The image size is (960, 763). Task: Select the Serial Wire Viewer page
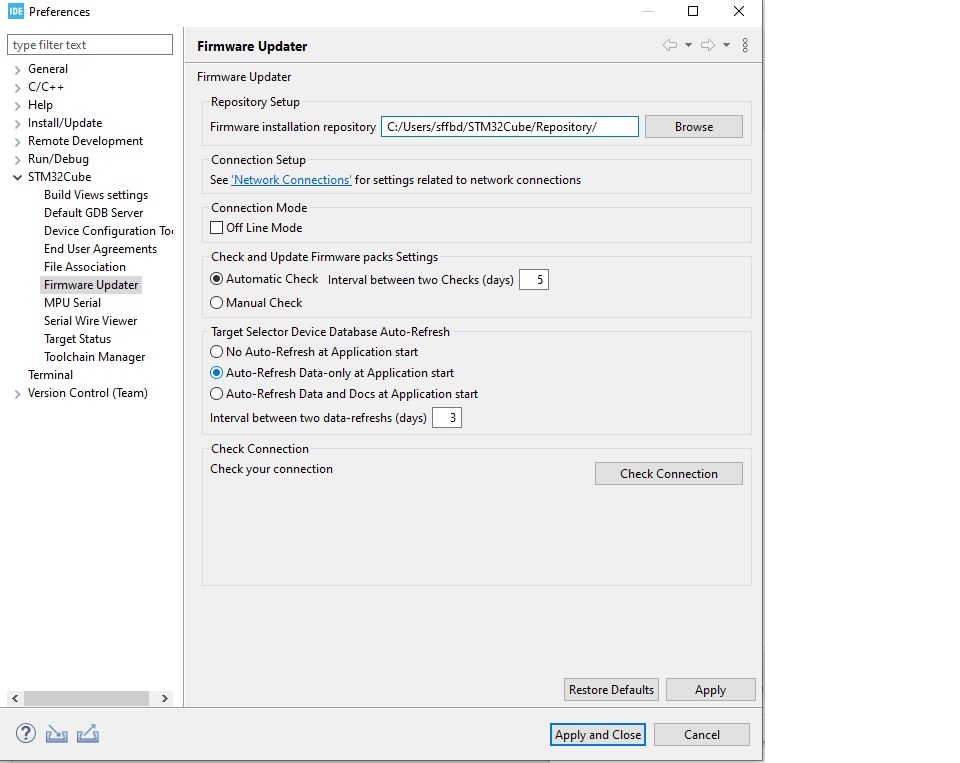[91, 321]
